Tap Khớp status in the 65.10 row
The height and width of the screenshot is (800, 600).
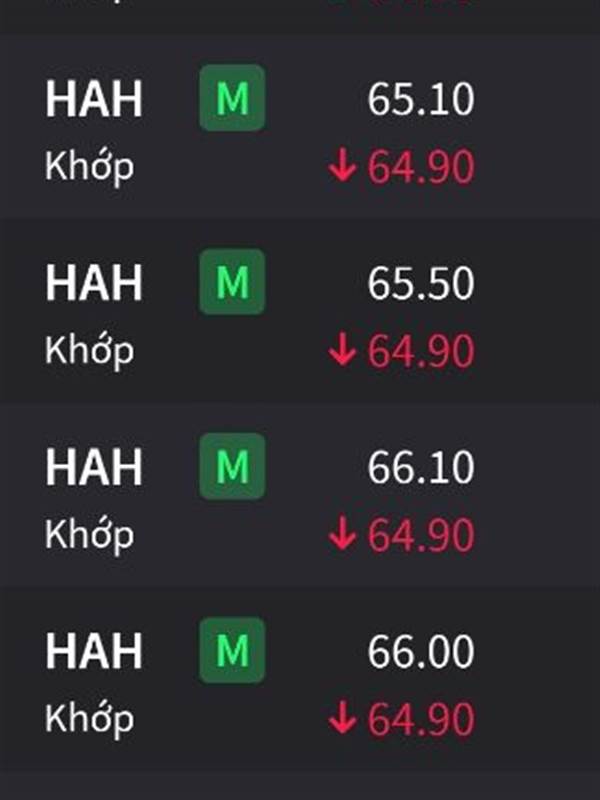(89, 167)
